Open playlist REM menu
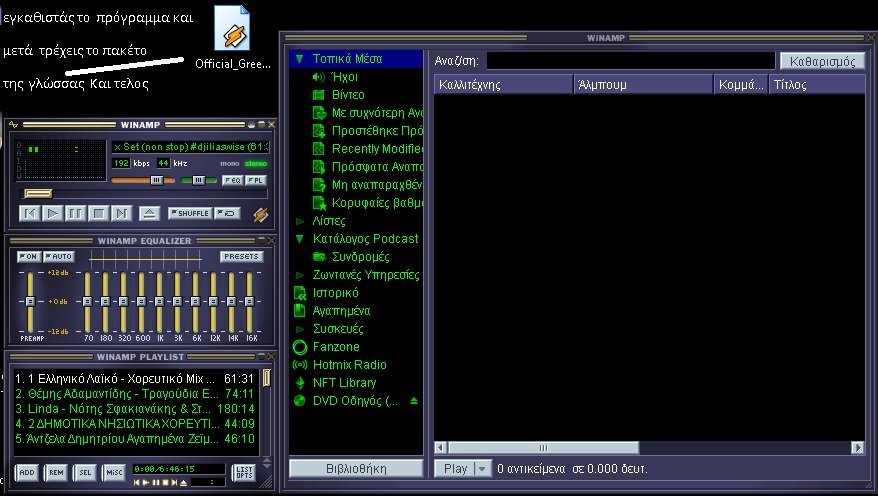 [56, 472]
